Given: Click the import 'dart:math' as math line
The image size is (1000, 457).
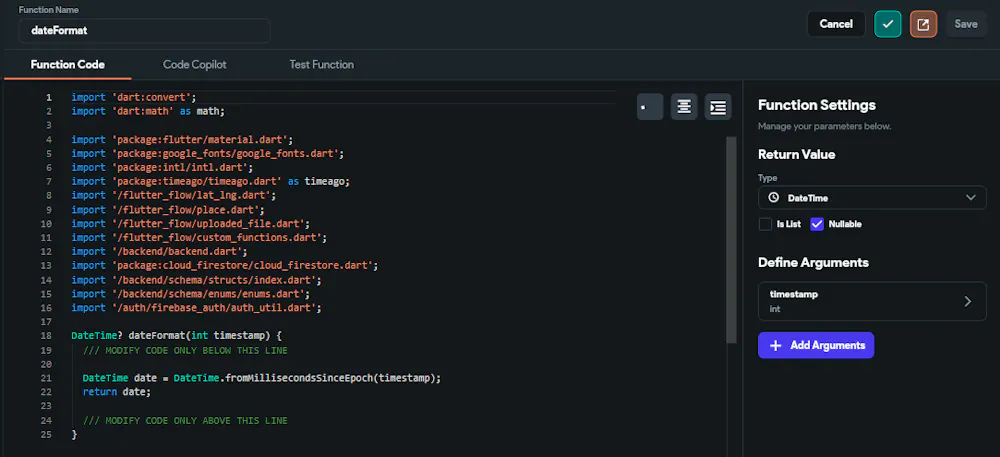Looking at the screenshot, I should click(148, 112).
